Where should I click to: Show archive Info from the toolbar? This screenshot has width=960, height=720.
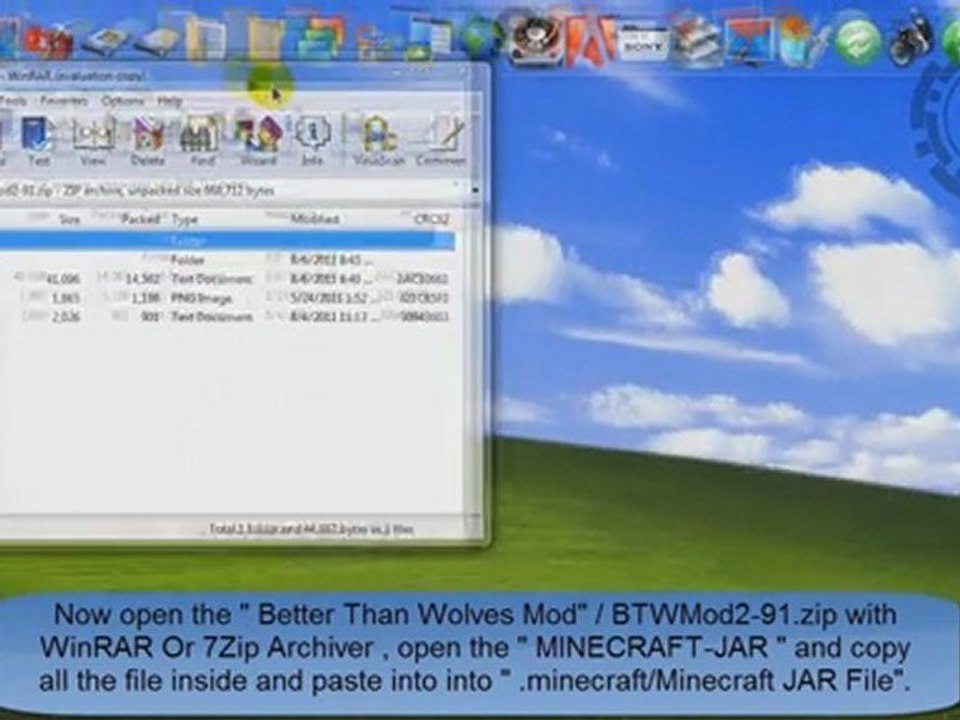(312, 141)
